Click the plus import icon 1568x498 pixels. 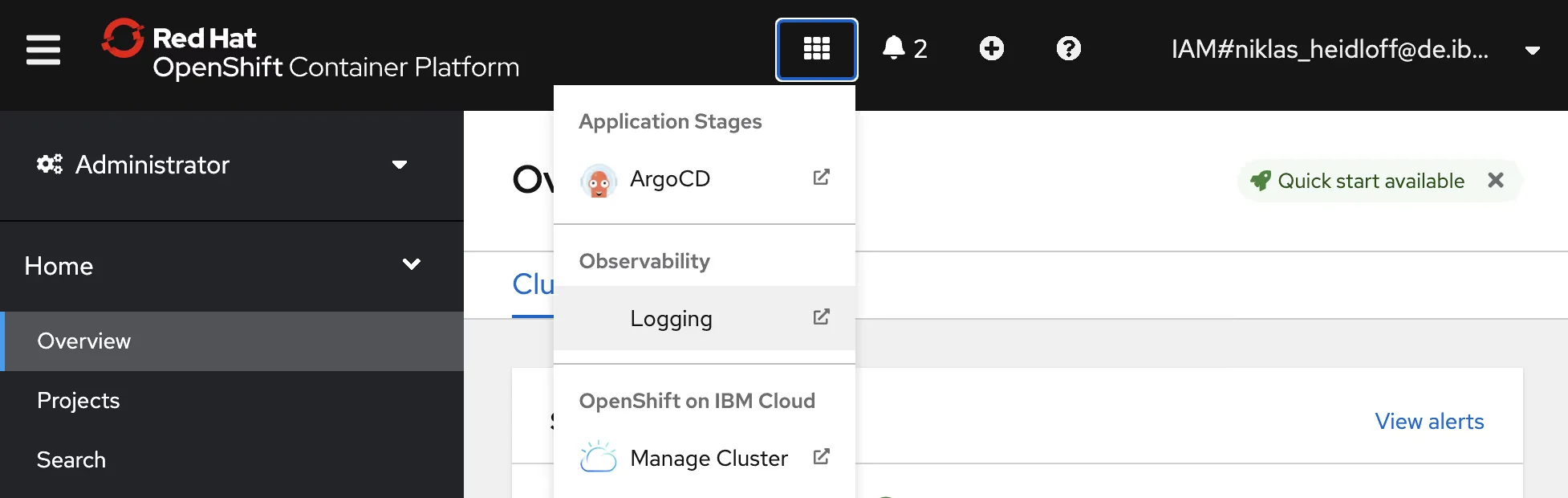(x=992, y=49)
